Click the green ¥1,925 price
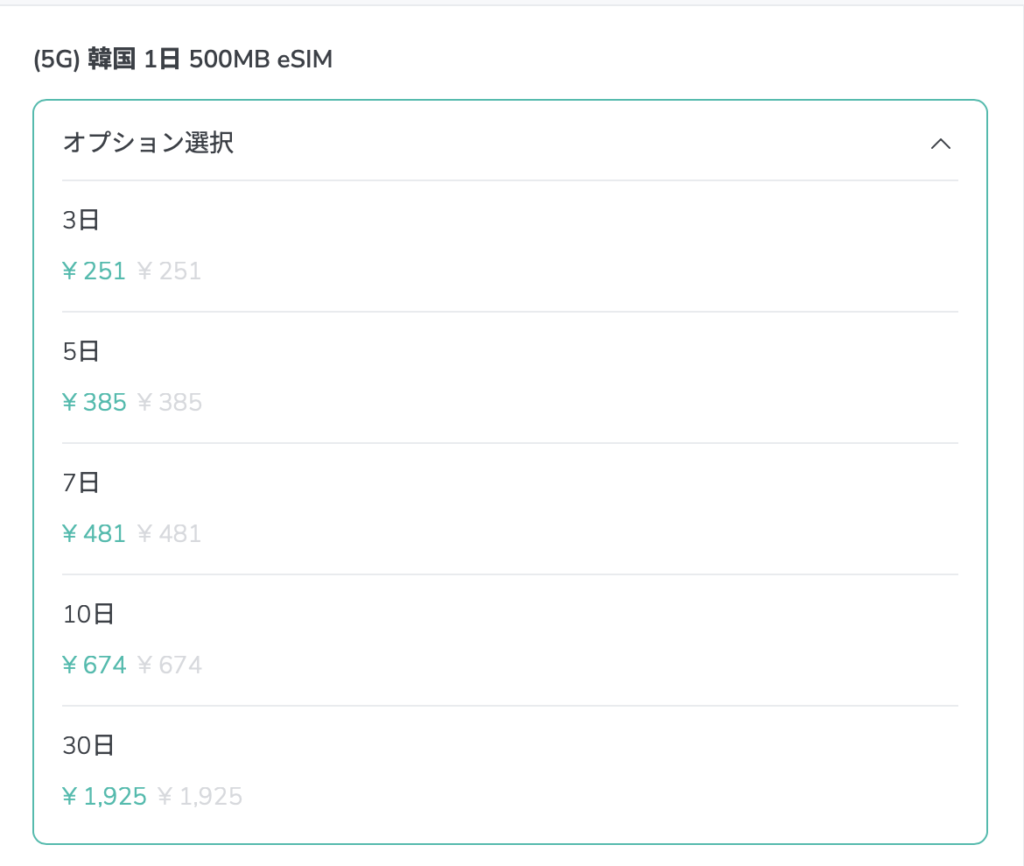This screenshot has width=1024, height=866. pyautogui.click(x=104, y=796)
